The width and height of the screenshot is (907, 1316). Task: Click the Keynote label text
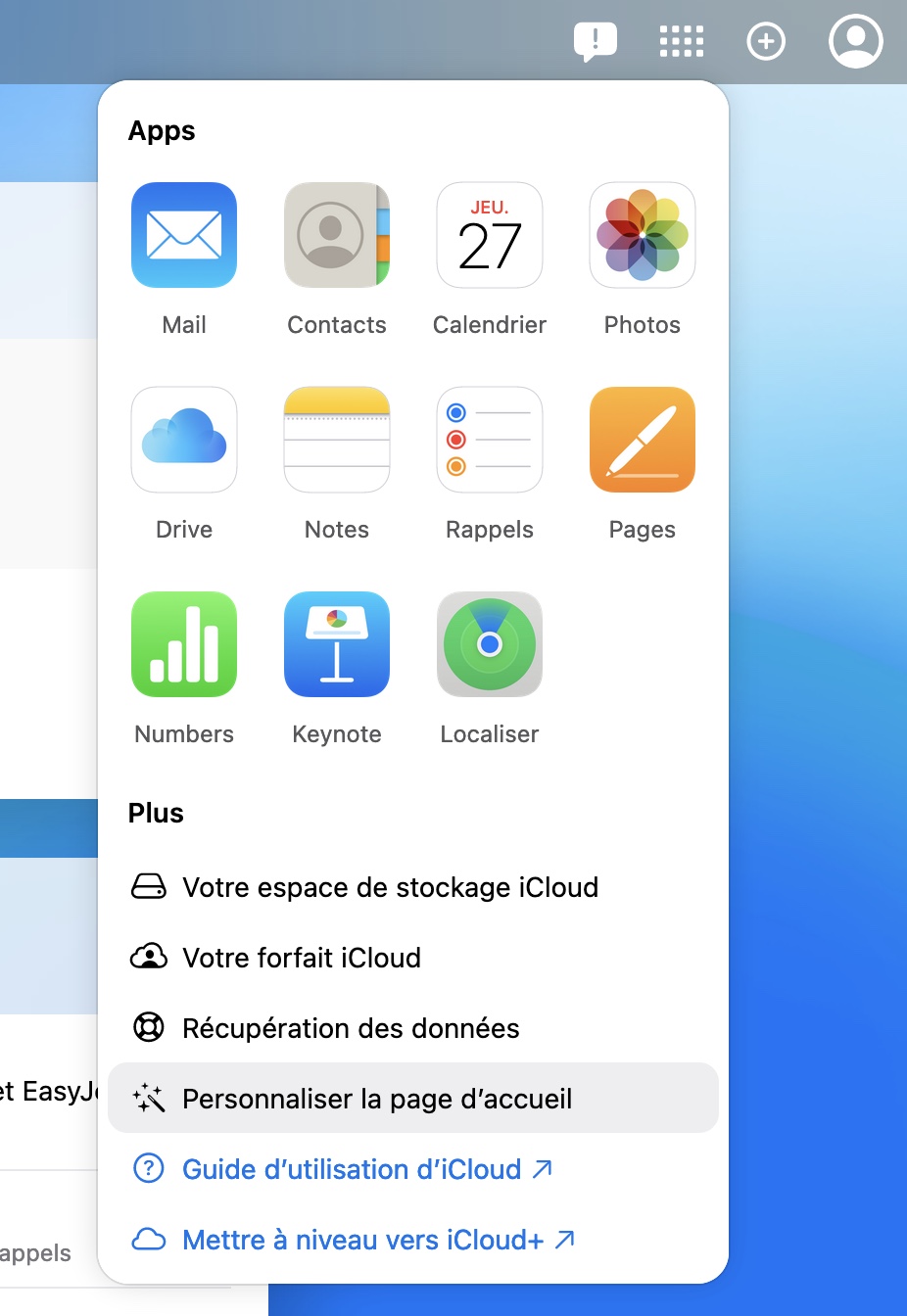click(337, 734)
